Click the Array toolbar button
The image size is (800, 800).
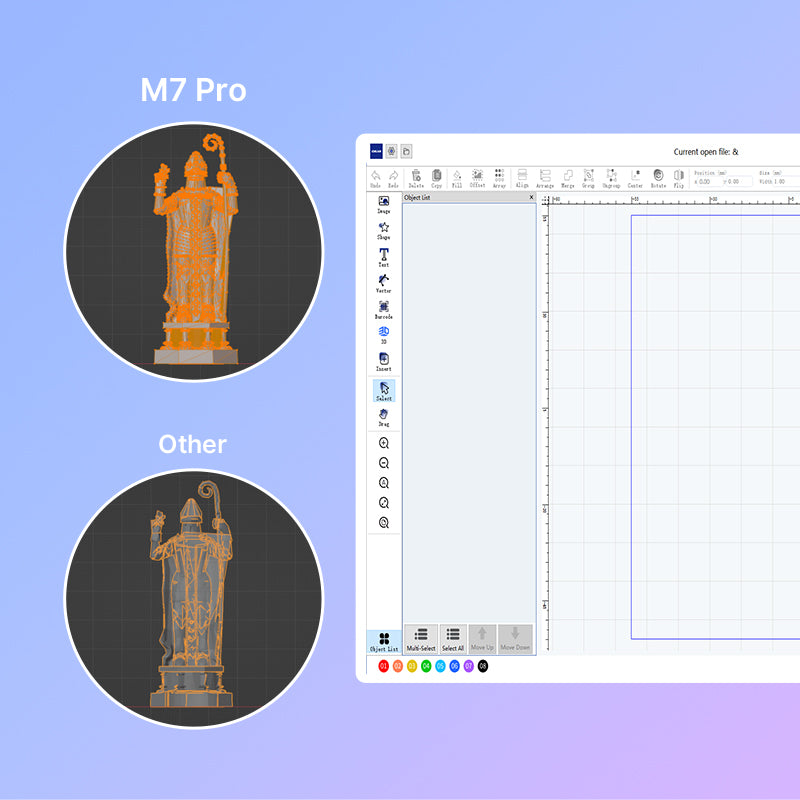499,177
